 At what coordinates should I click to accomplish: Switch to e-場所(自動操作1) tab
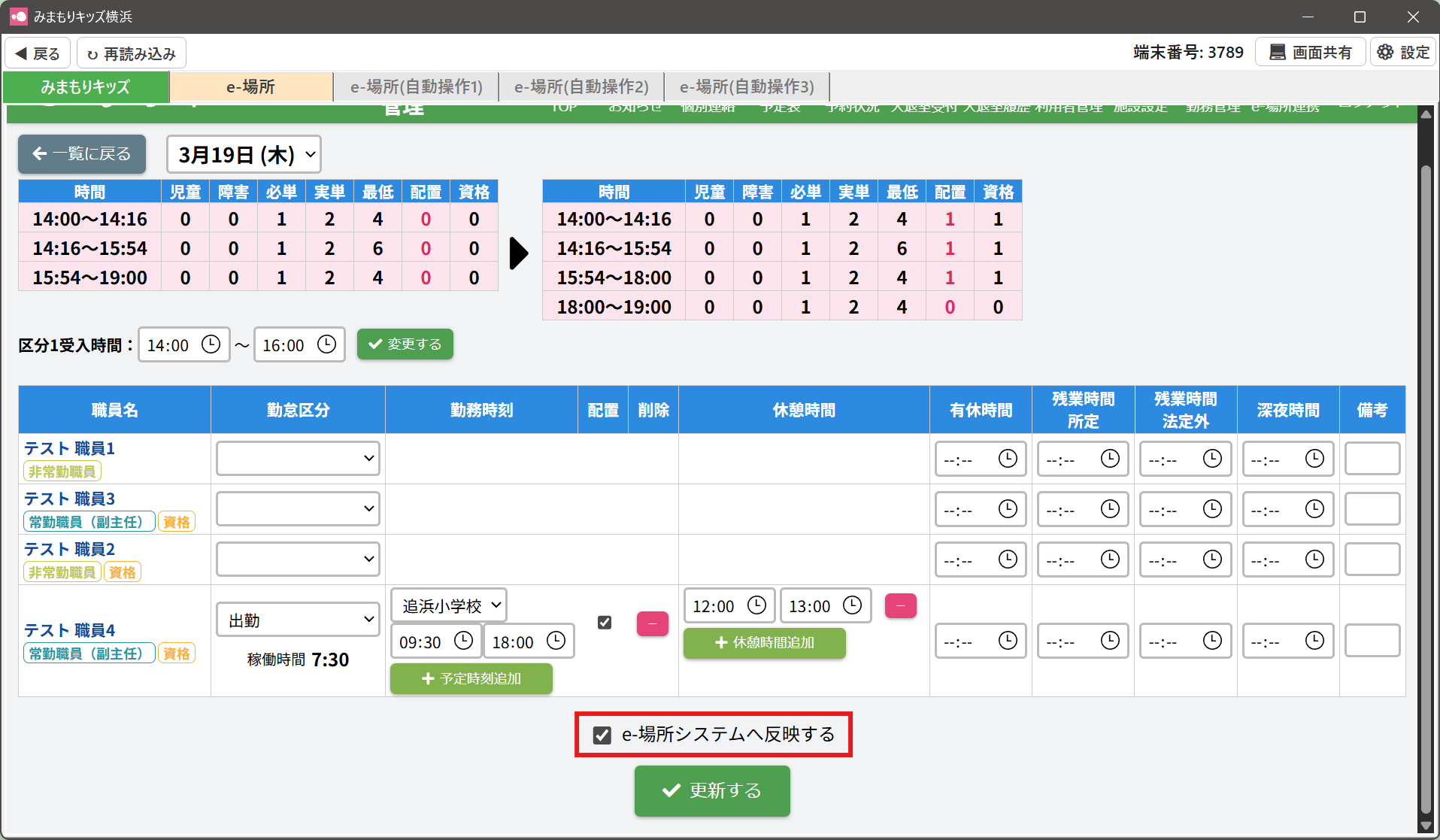coord(416,87)
